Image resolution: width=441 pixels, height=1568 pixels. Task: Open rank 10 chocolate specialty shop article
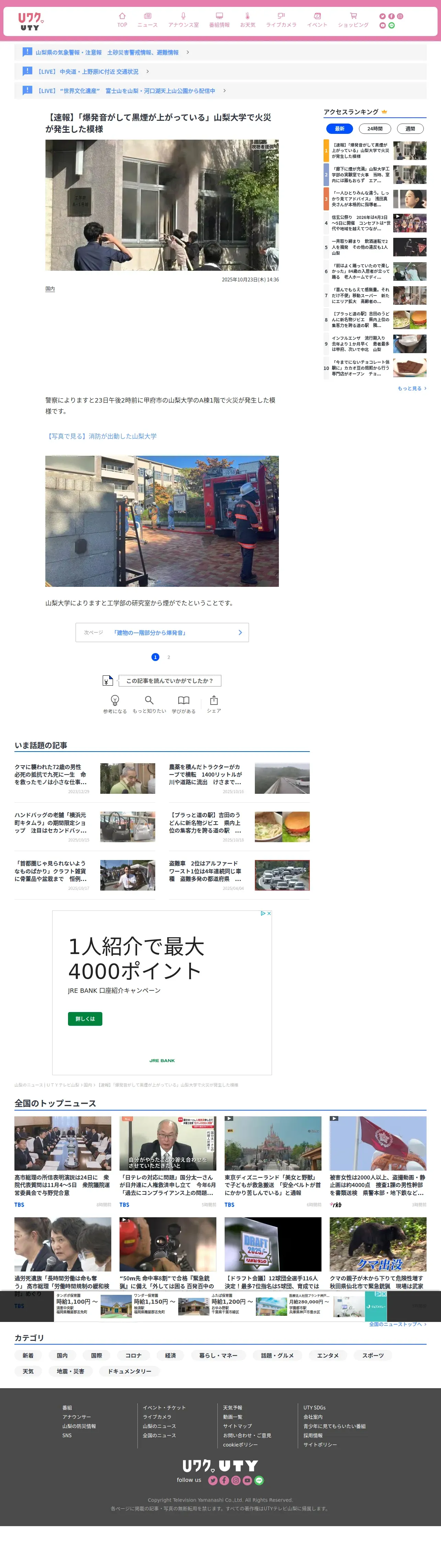click(x=375, y=368)
